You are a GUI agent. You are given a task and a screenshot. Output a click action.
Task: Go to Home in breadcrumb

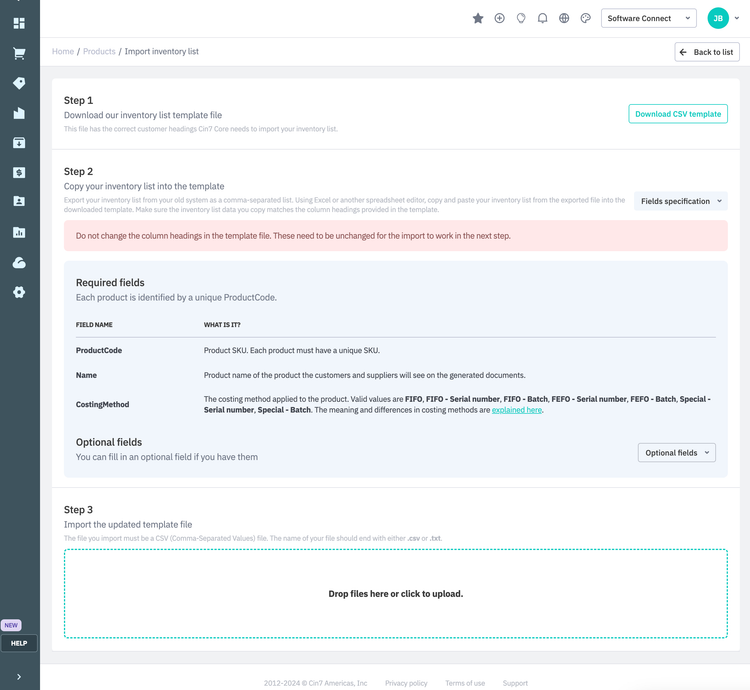[x=63, y=51]
